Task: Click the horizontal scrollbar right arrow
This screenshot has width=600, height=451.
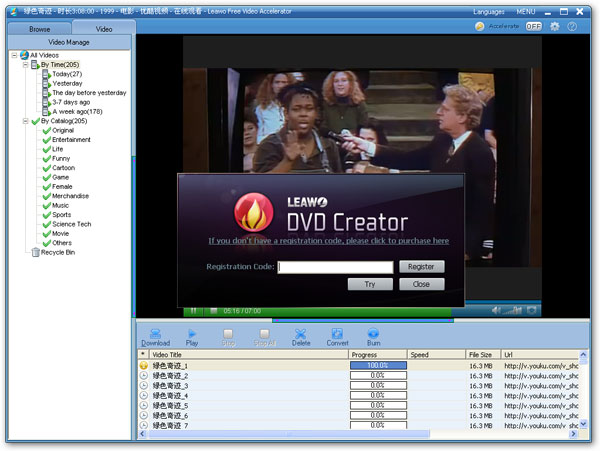Action: 573,434
